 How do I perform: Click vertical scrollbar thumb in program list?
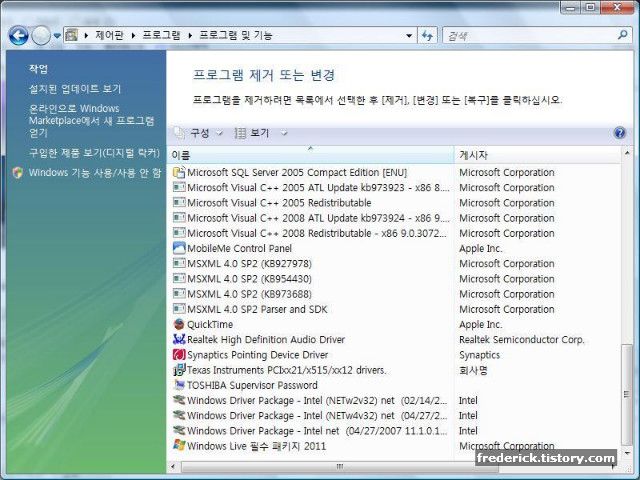pos(626,395)
